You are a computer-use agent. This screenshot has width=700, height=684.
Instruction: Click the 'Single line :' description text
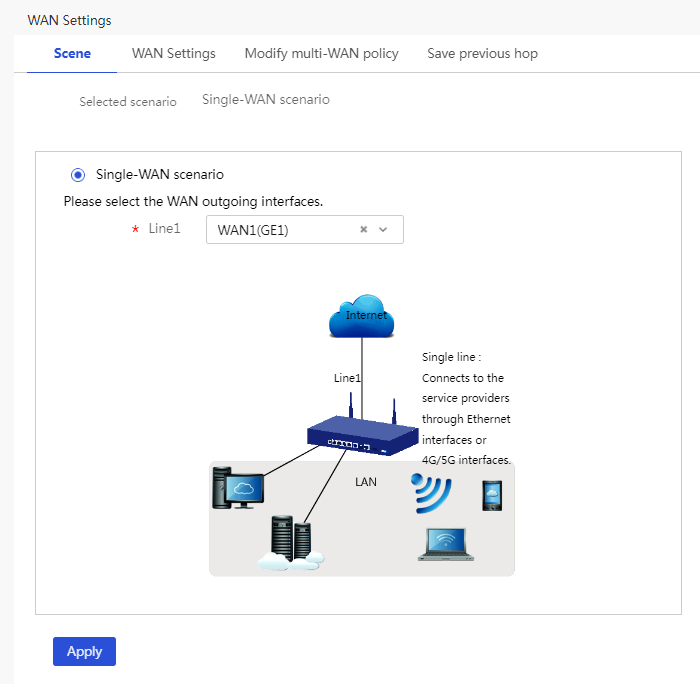pyautogui.click(x=451, y=357)
